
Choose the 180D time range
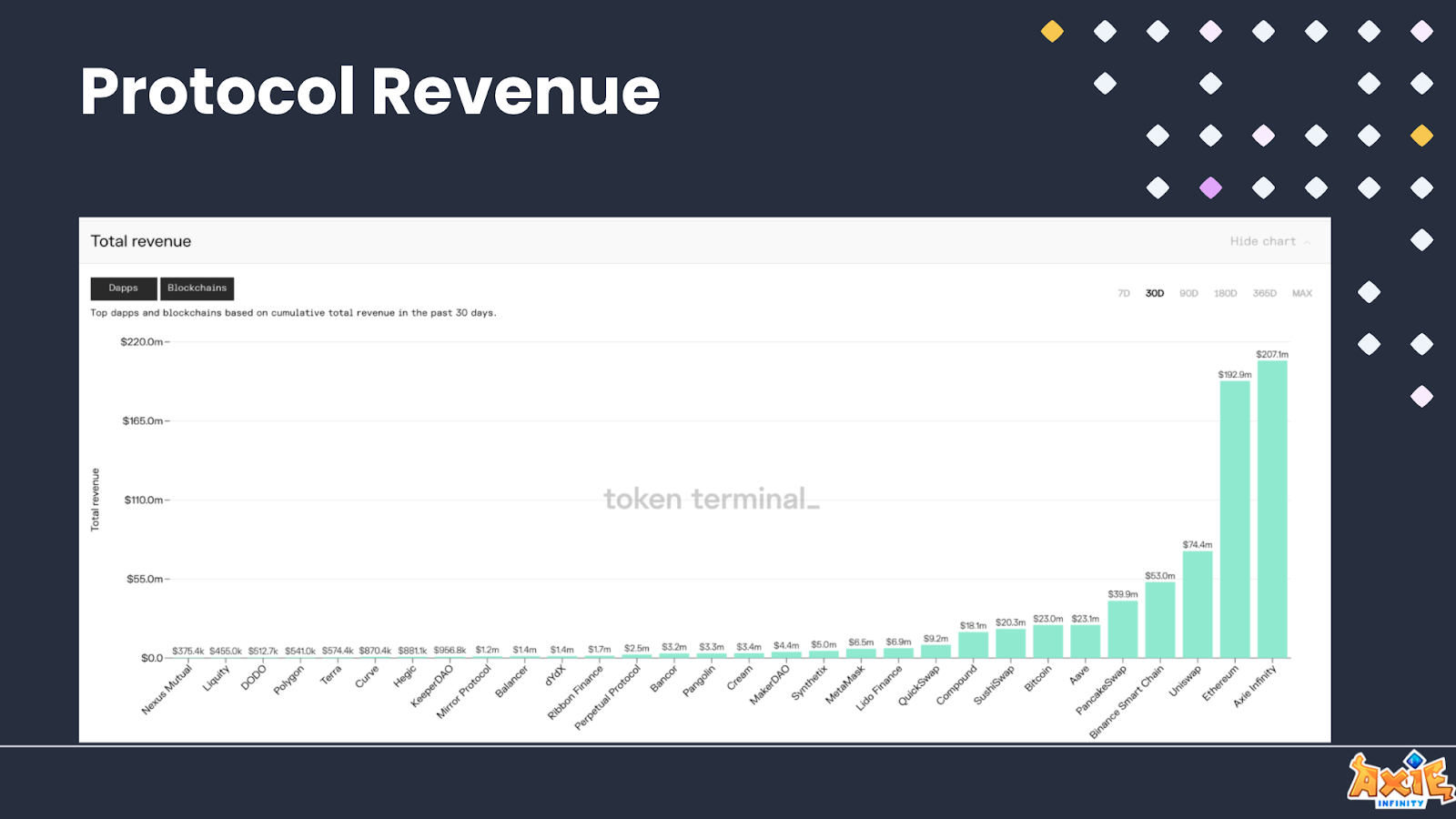tap(1226, 293)
